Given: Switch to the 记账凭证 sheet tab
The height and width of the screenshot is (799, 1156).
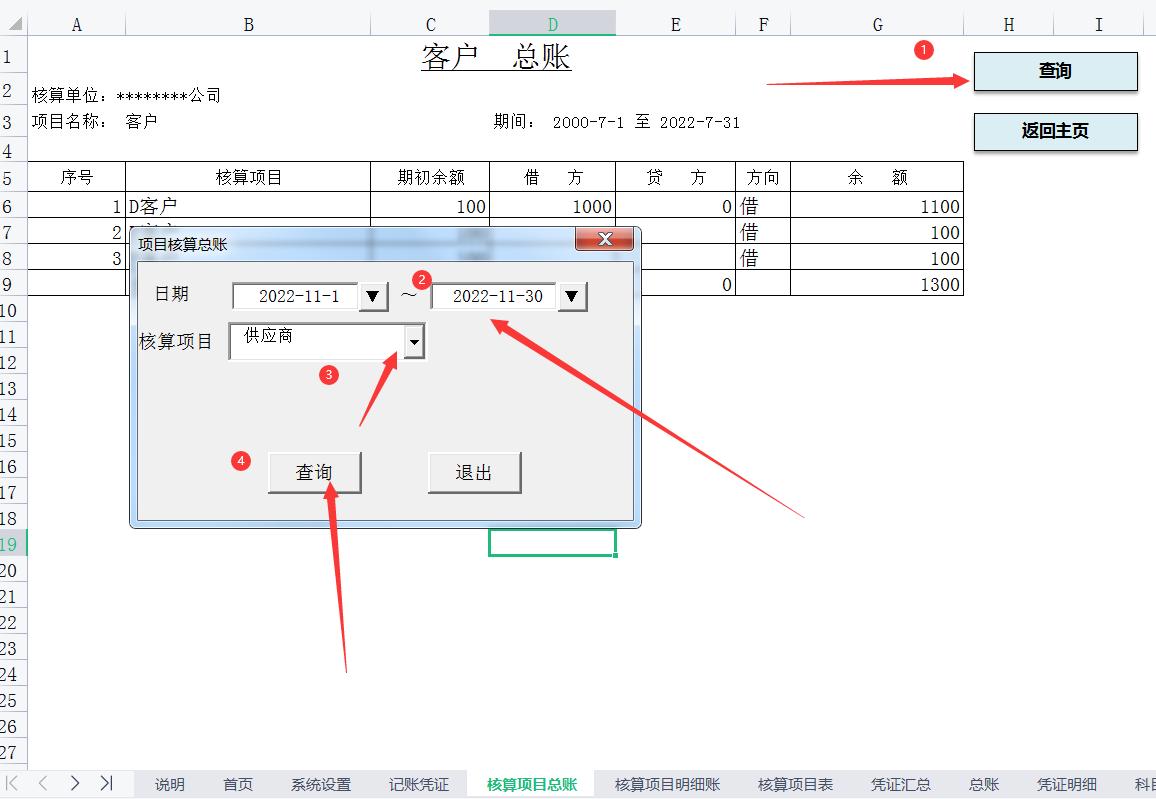Looking at the screenshot, I should (417, 785).
